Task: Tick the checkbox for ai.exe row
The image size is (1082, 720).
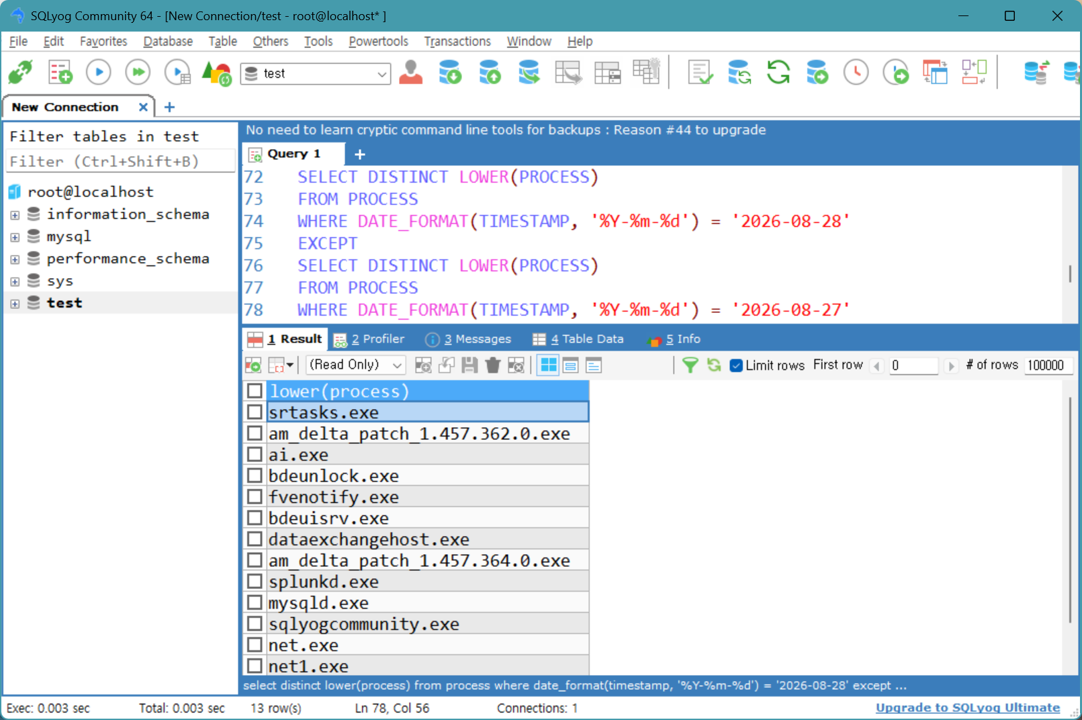Action: tap(255, 454)
